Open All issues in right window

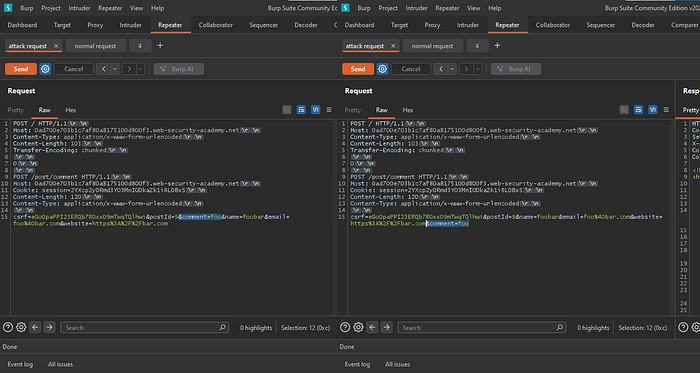point(397,364)
